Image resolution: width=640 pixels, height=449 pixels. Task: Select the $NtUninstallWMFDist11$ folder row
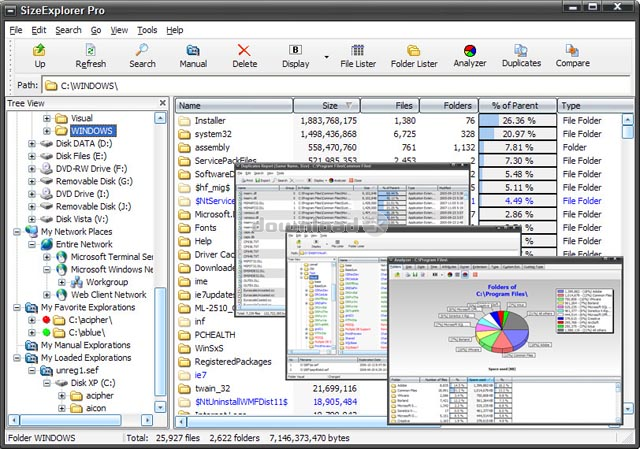pos(241,402)
